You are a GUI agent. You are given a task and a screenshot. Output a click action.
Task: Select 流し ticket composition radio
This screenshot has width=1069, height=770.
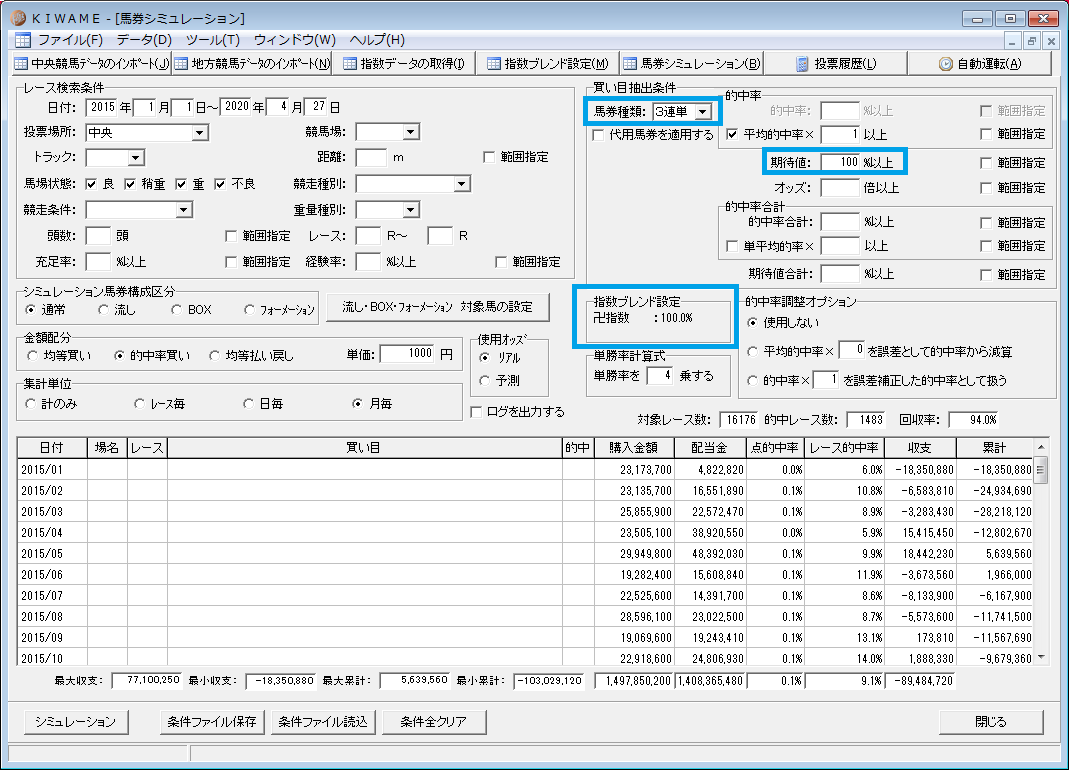tap(103, 310)
